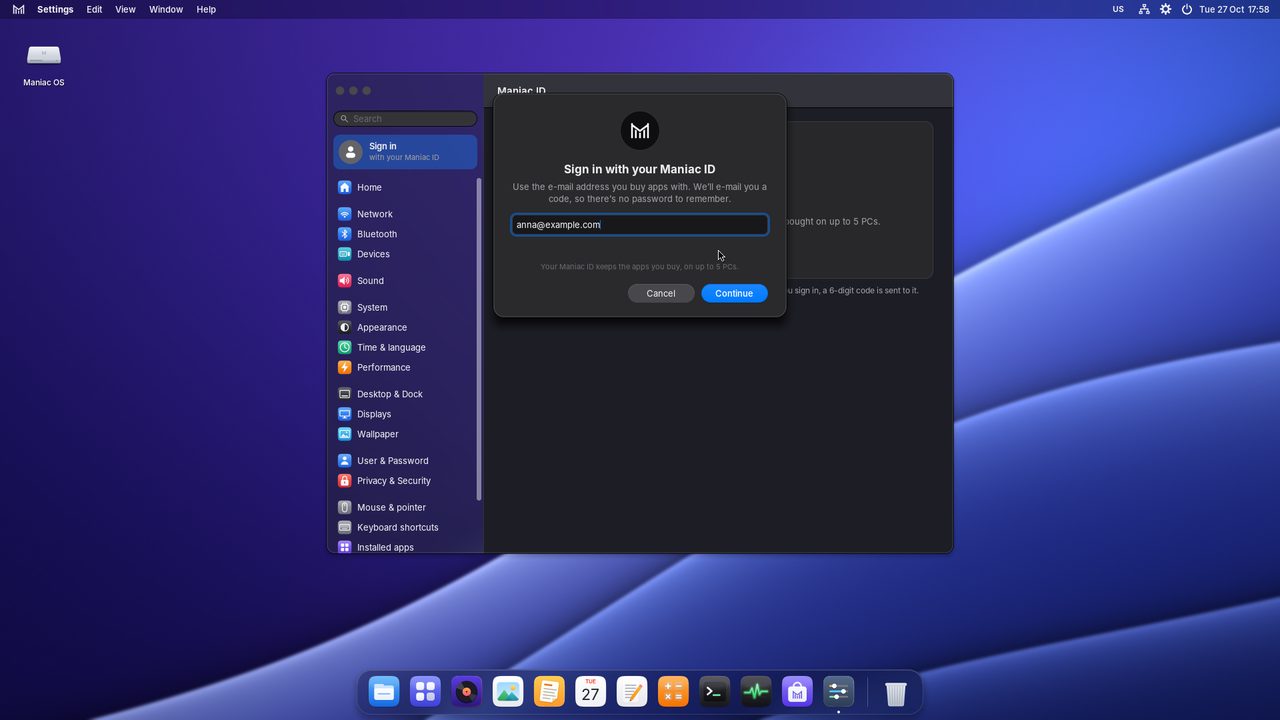1280x720 pixels.
Task: Open the app store from dock
Action: point(797,692)
